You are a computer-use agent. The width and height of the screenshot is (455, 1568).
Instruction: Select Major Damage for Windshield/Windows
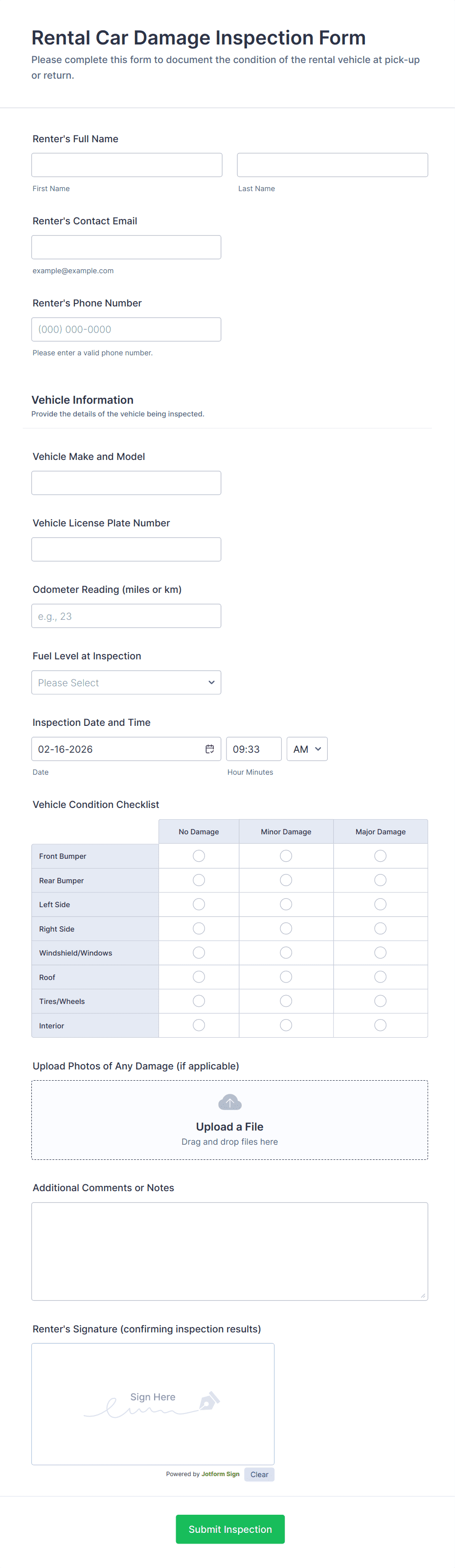tap(380, 953)
